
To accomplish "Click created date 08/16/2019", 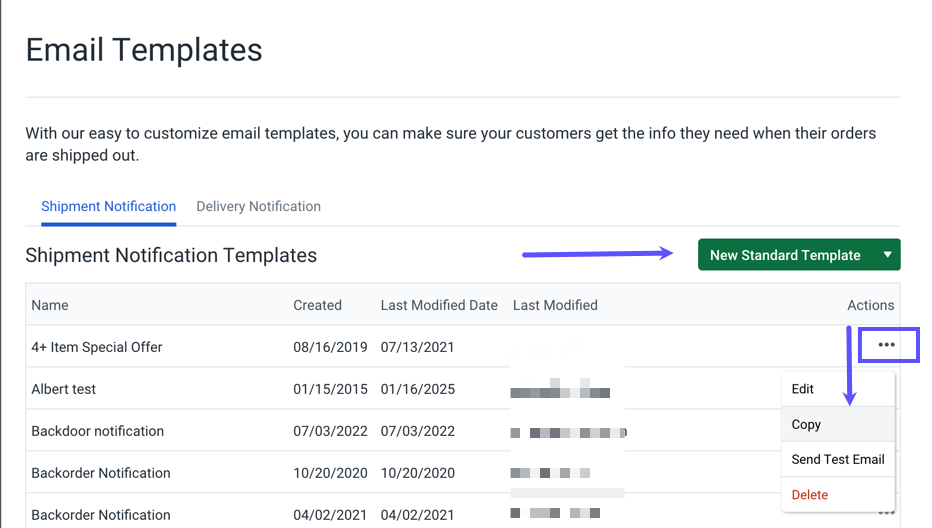I will pos(330,347).
